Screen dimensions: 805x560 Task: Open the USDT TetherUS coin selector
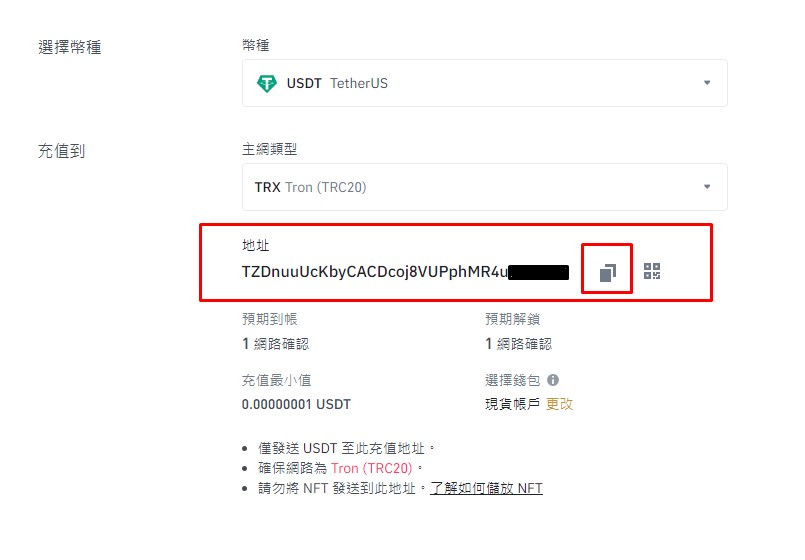(x=485, y=83)
